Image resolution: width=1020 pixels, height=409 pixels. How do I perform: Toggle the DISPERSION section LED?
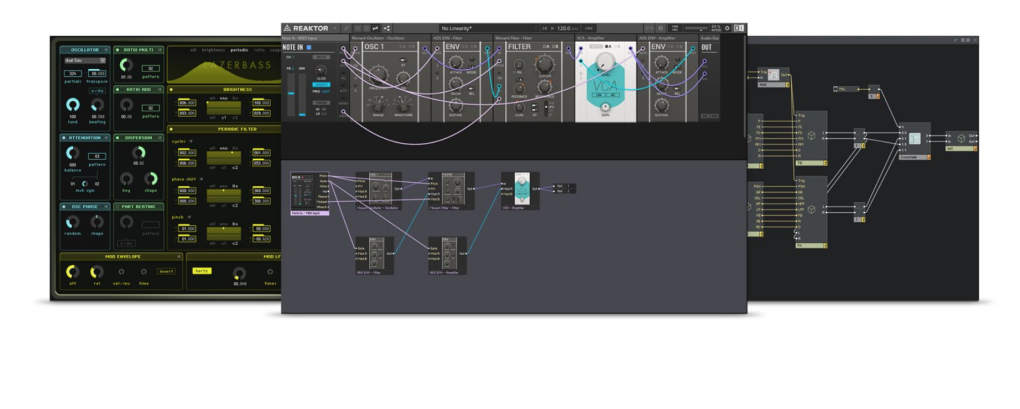click(118, 138)
